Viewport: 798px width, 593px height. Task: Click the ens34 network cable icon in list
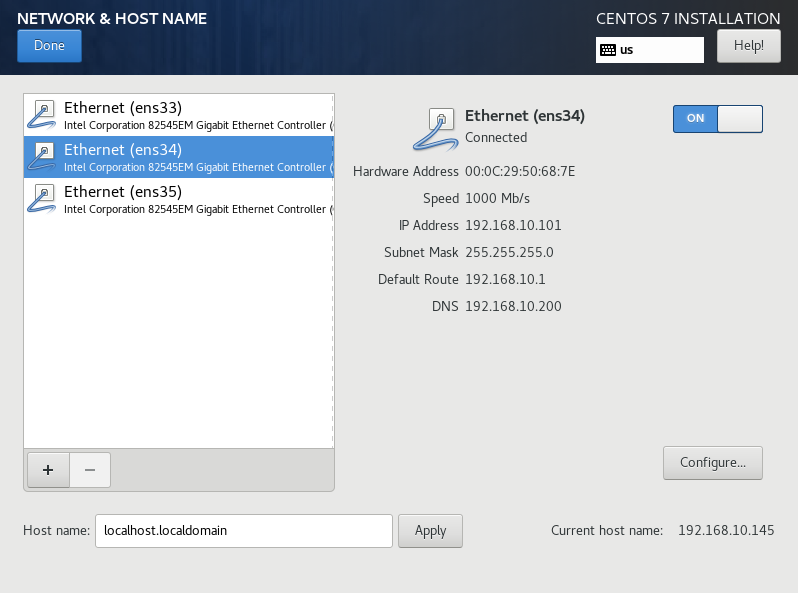(x=43, y=157)
